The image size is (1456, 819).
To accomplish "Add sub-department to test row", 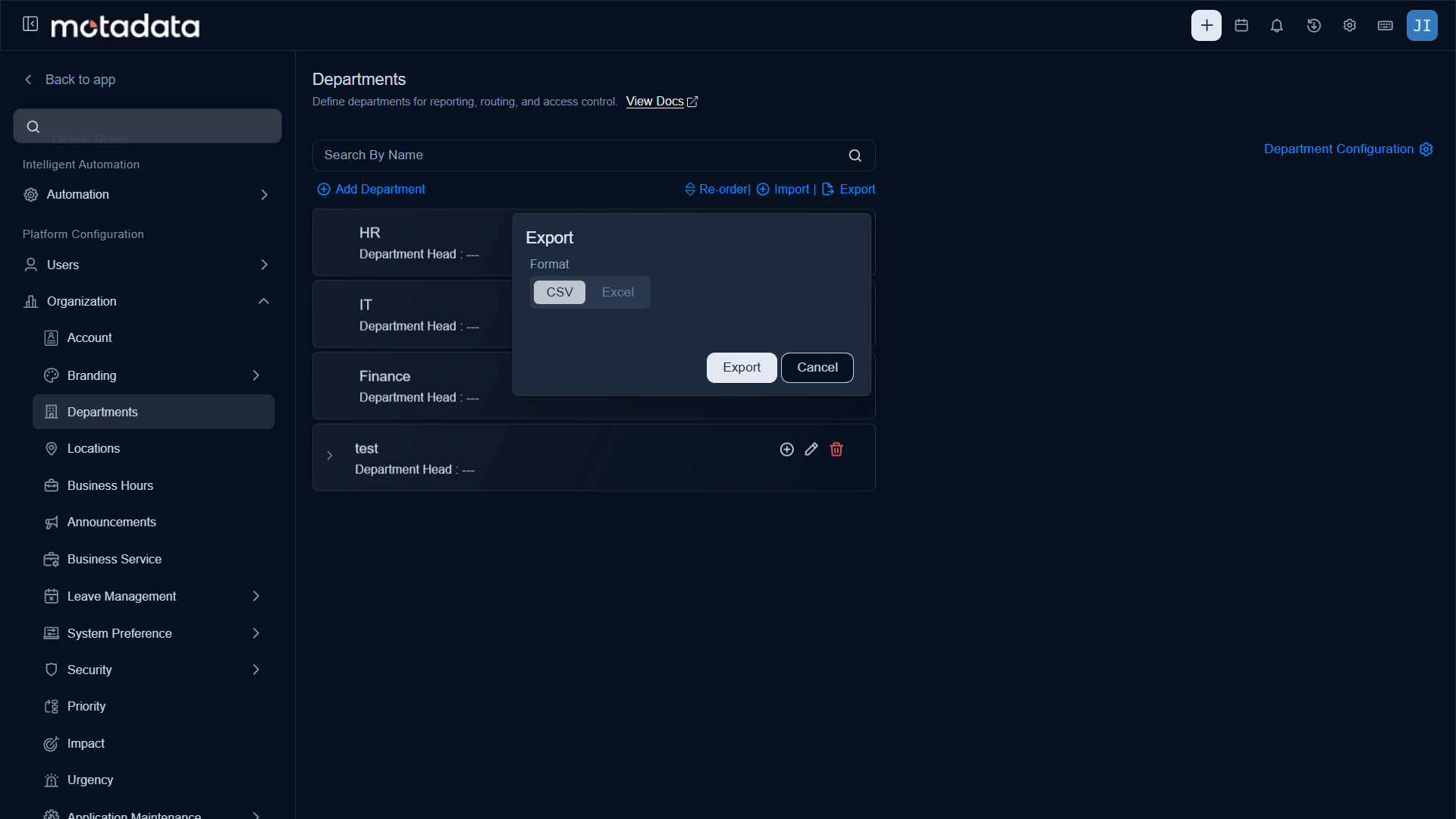I will click(x=787, y=450).
